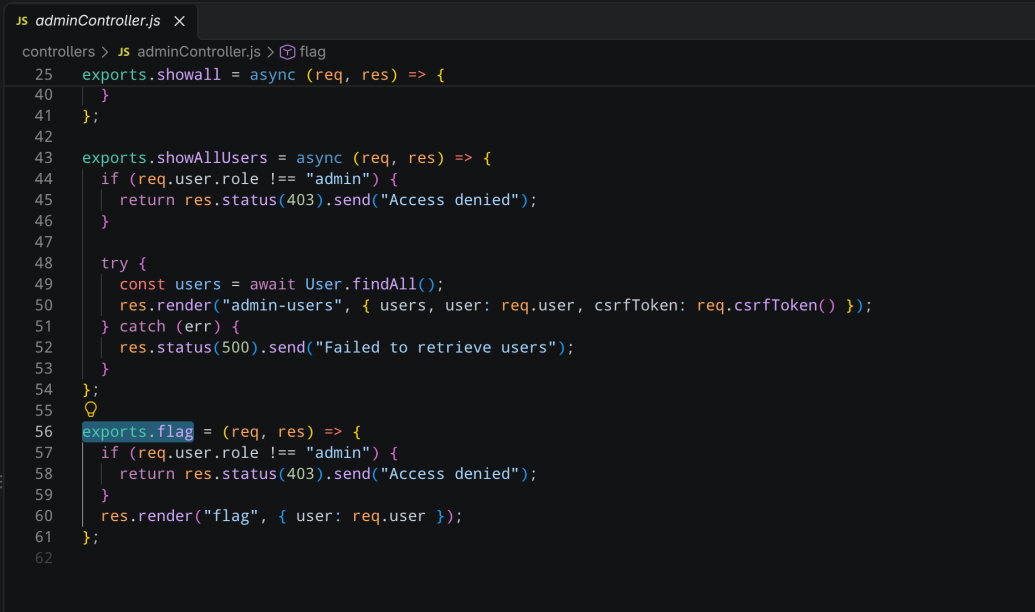1035x612 pixels.
Task: Click the showAllUsers function name
Action: pos(212,158)
